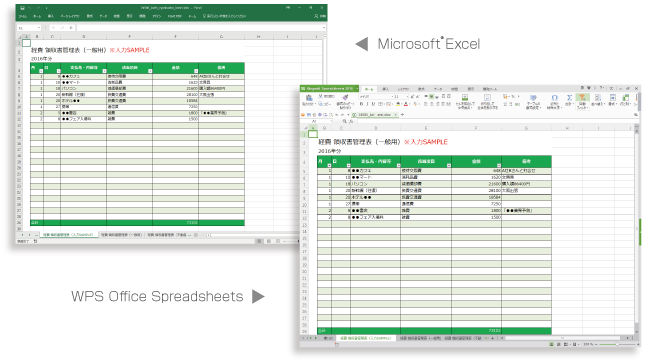Select Review tab in WPS Spreadsheets

[454, 89]
